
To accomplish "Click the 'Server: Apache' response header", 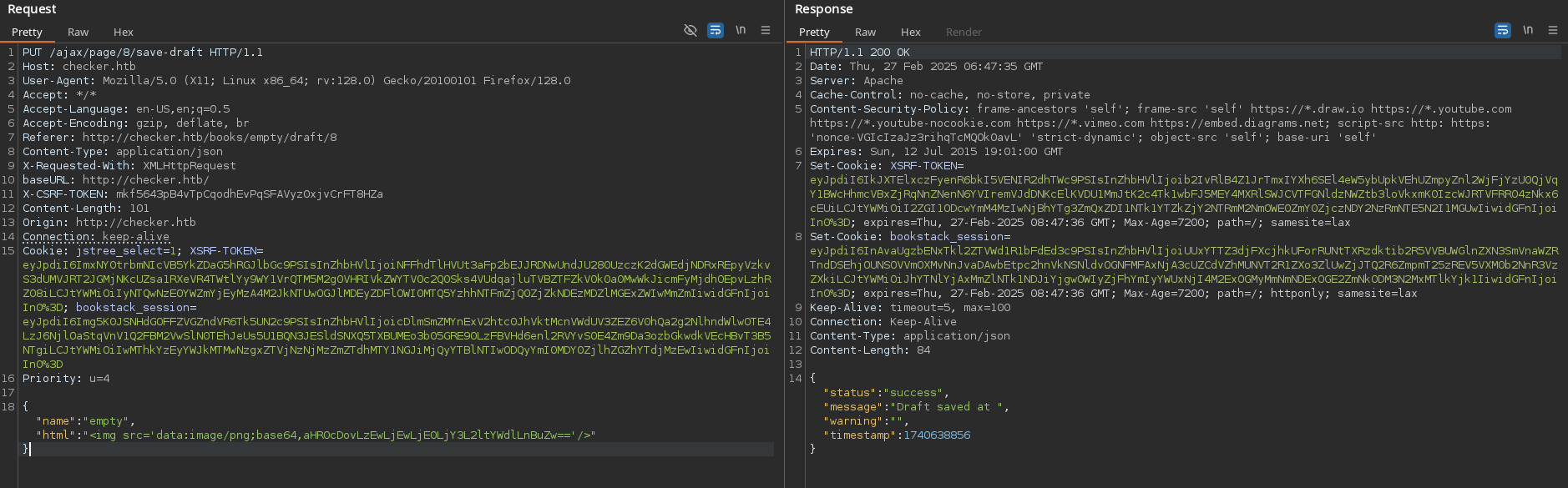I will [x=857, y=80].
